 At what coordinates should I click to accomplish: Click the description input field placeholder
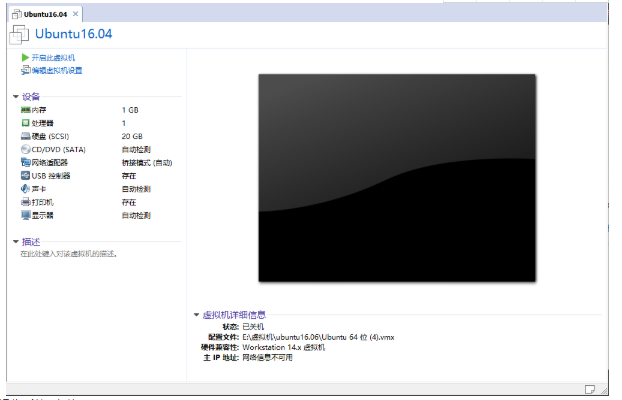click(69, 254)
